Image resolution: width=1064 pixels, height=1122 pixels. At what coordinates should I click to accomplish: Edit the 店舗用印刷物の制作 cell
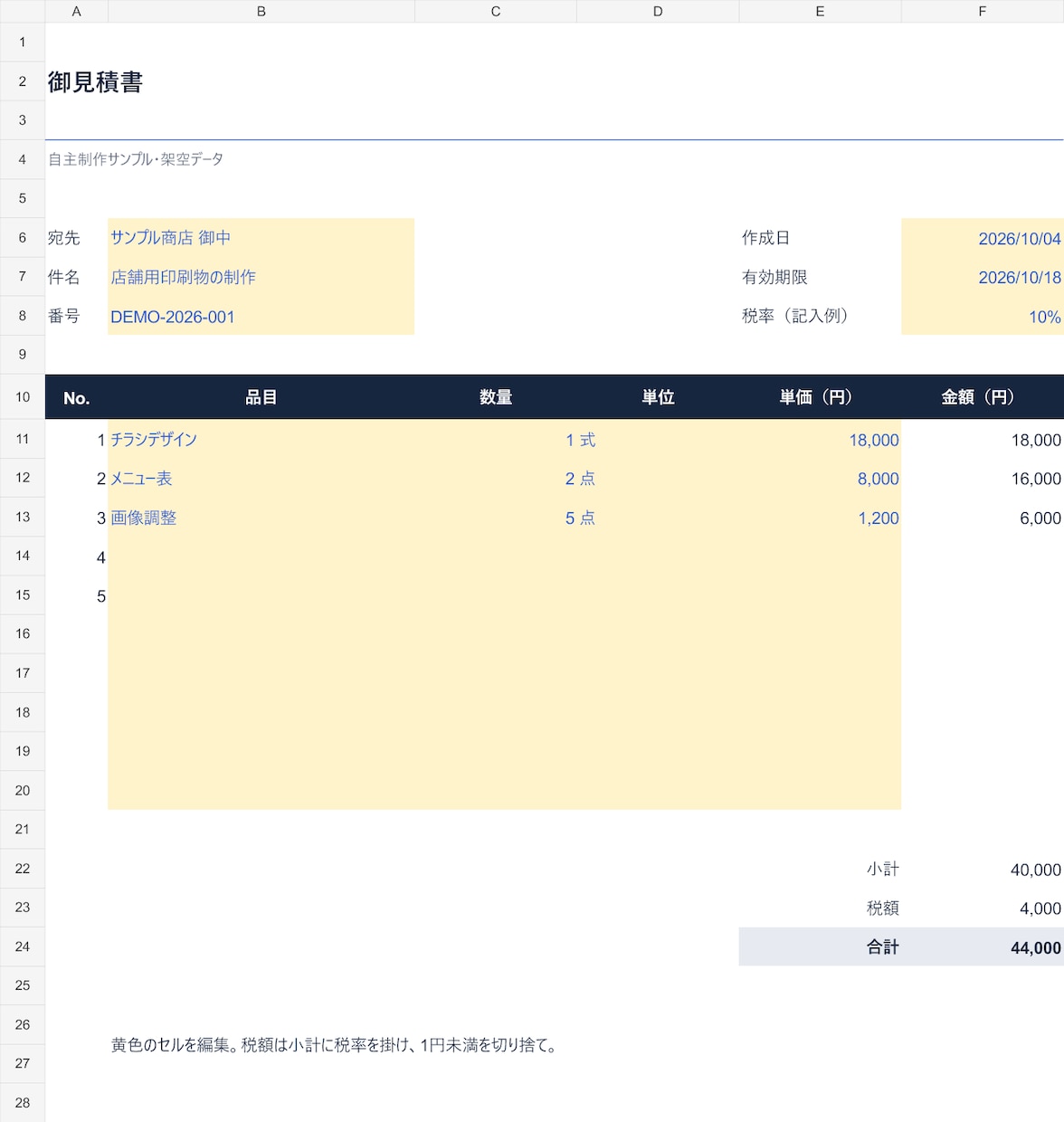(x=261, y=277)
